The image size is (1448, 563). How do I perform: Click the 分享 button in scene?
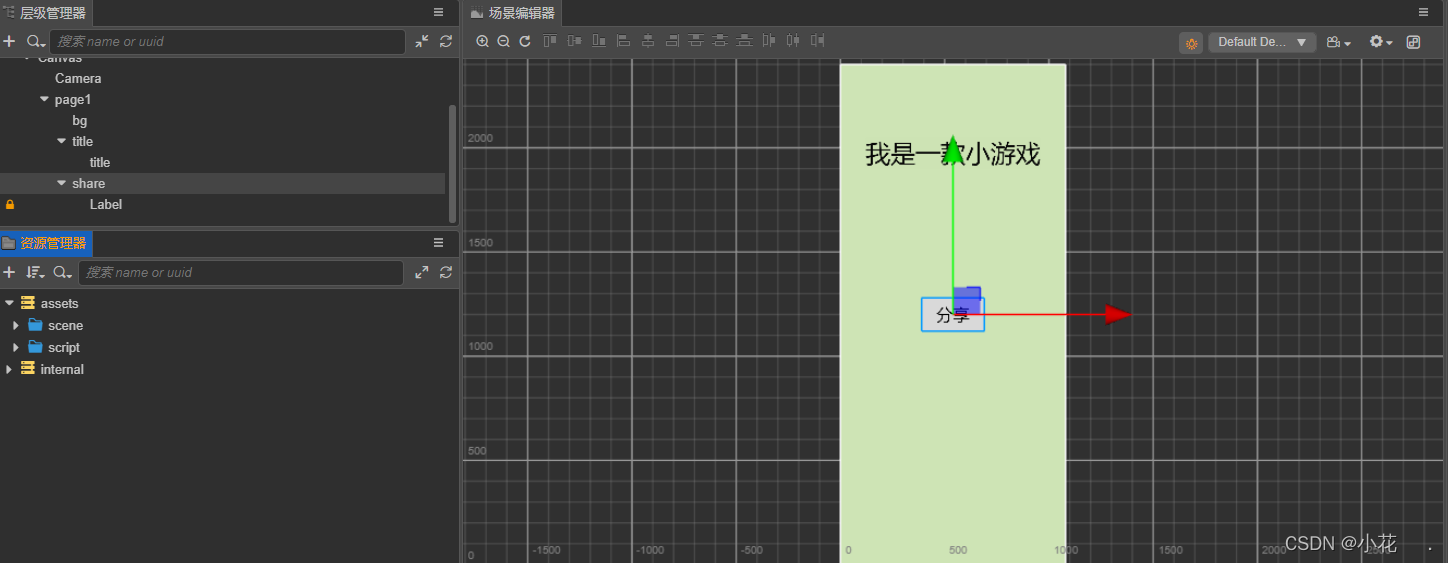(x=953, y=315)
